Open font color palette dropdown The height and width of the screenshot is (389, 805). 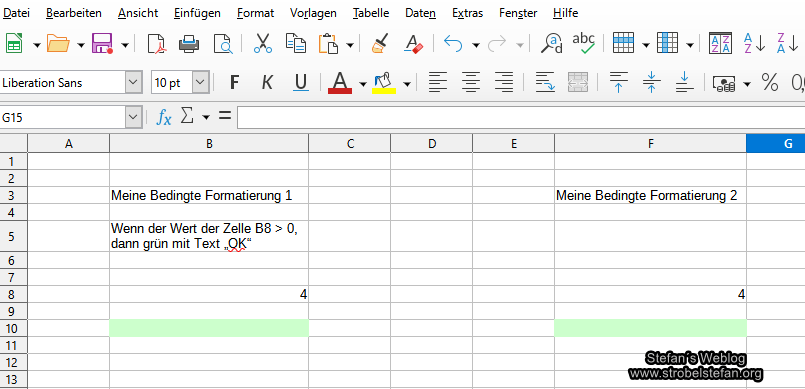[362, 84]
